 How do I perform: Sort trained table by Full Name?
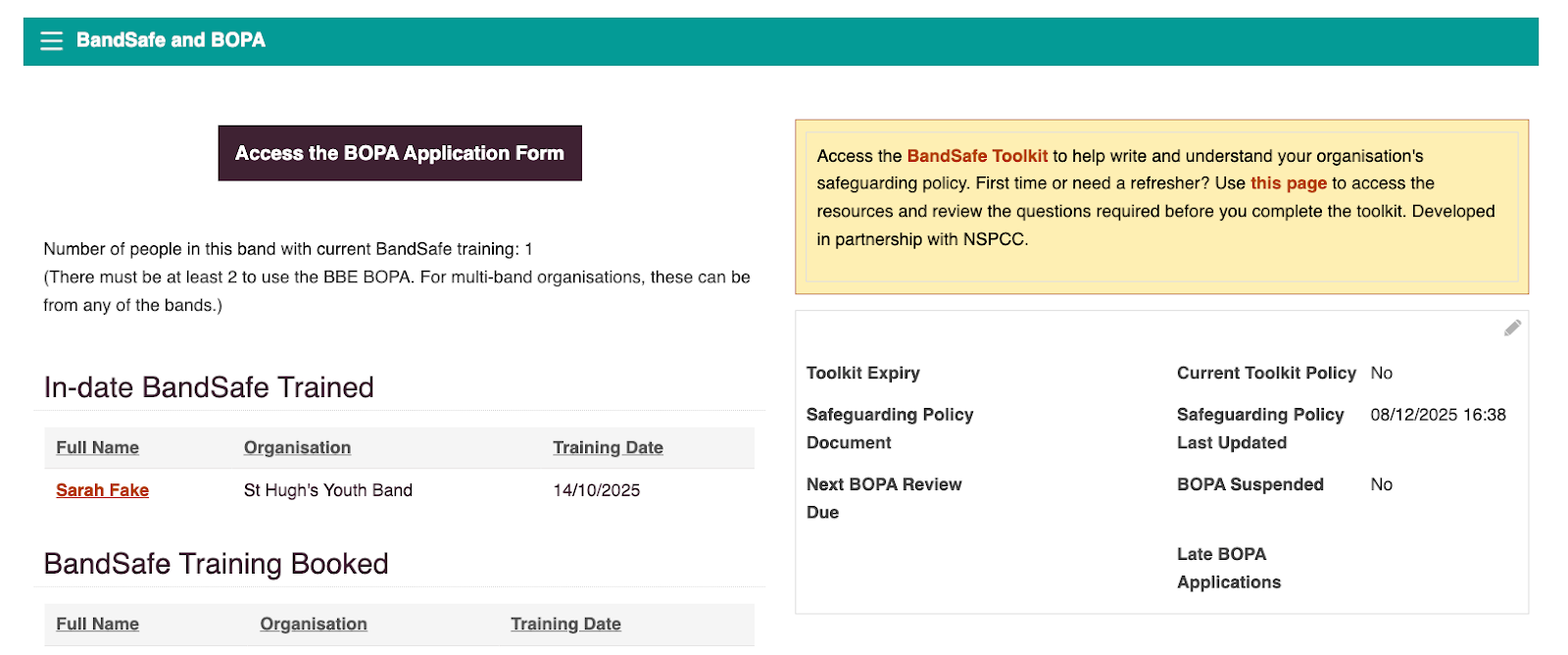pyautogui.click(x=97, y=448)
